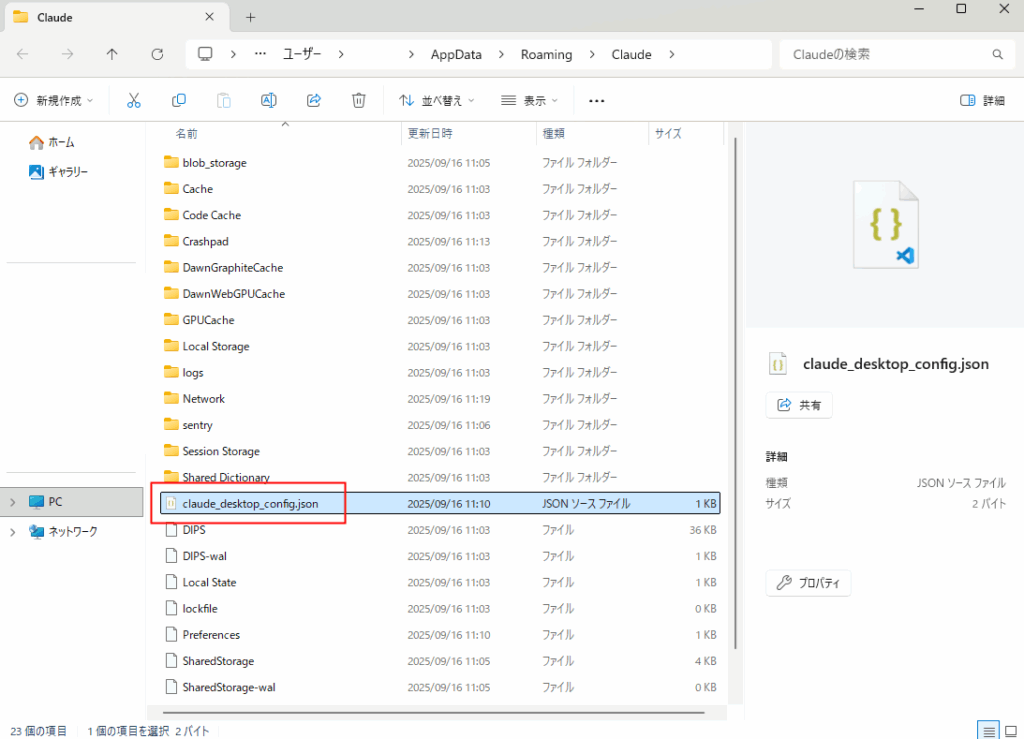Image resolution: width=1024 pixels, height=739 pixels.
Task: Select claude_desktop_config.json file
Action: point(440,503)
